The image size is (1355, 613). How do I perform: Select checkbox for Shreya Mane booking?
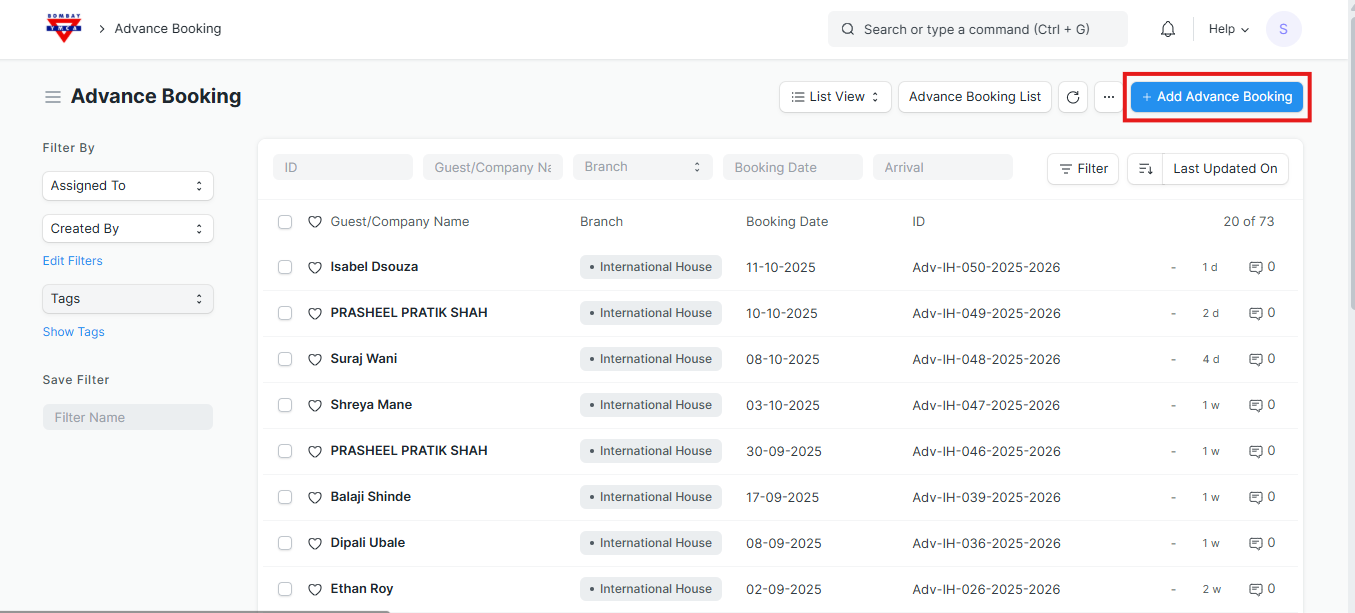click(x=285, y=405)
